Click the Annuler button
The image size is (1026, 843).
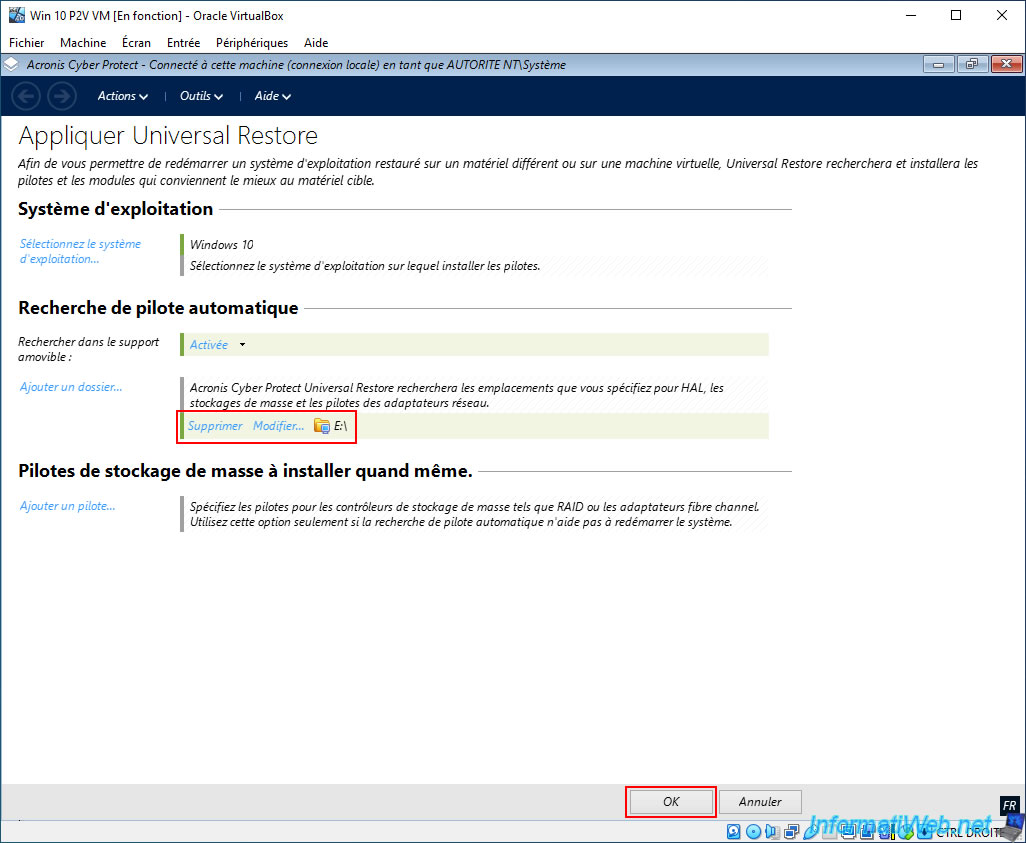tap(760, 802)
